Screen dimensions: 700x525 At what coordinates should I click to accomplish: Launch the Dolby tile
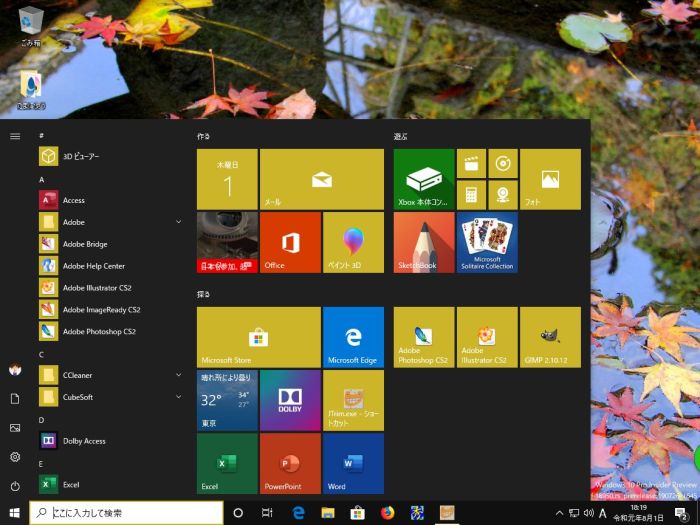pyautogui.click(x=290, y=400)
